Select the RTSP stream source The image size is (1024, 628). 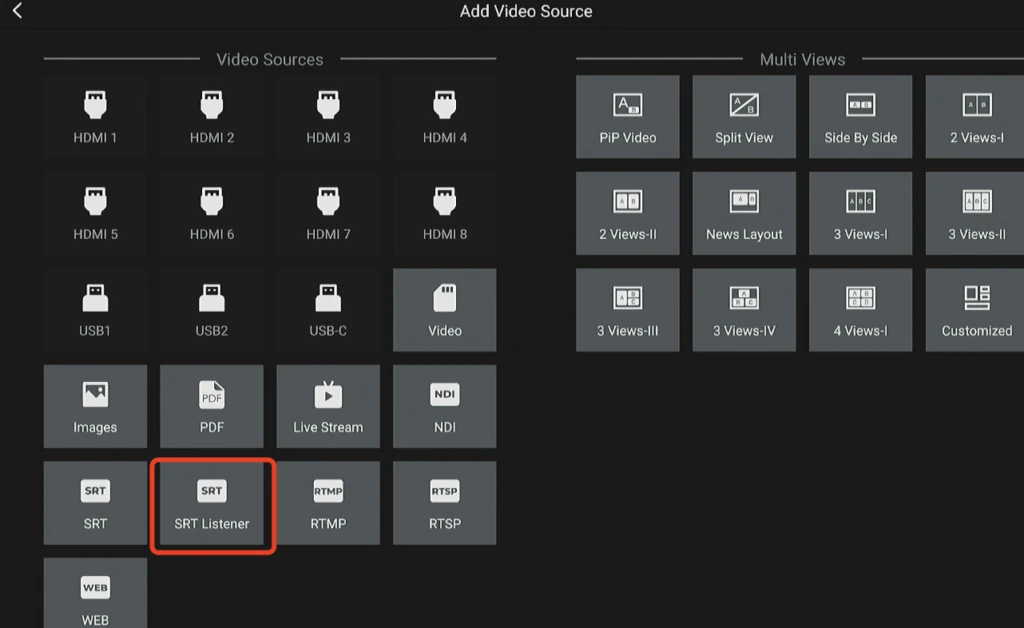445,503
